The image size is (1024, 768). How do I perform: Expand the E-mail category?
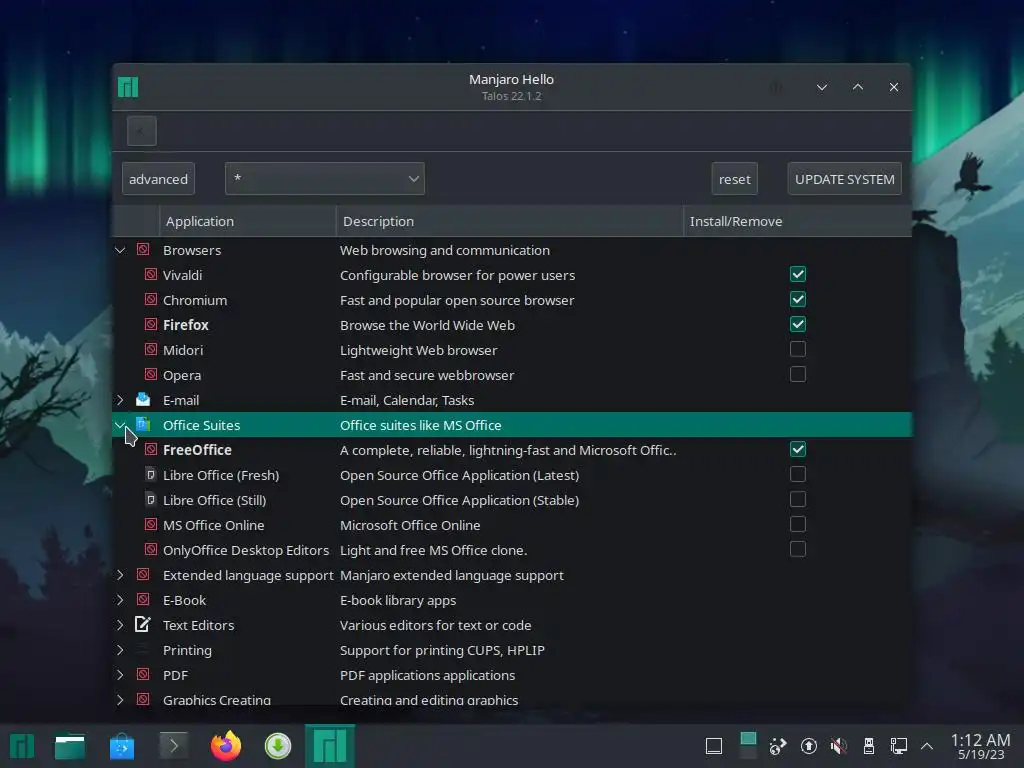(120, 400)
